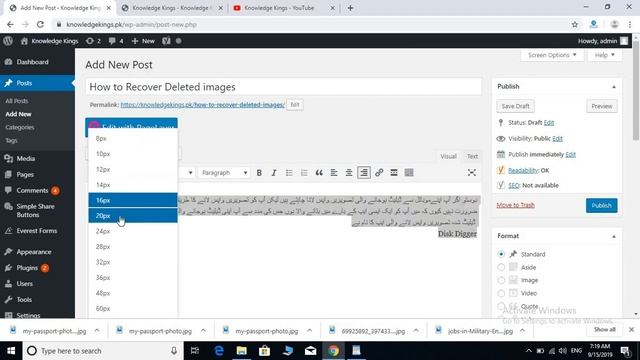
Task: Reload the browser page
Action: click(x=40, y=24)
